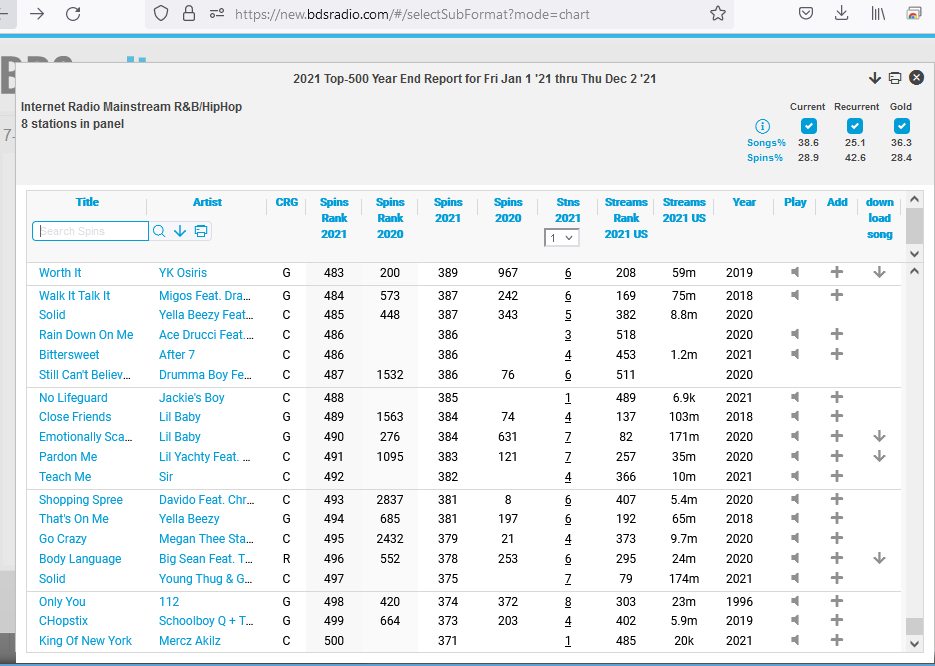The height and width of the screenshot is (666, 935).
Task: Click the info icon beside Songs%
Action: click(762, 126)
